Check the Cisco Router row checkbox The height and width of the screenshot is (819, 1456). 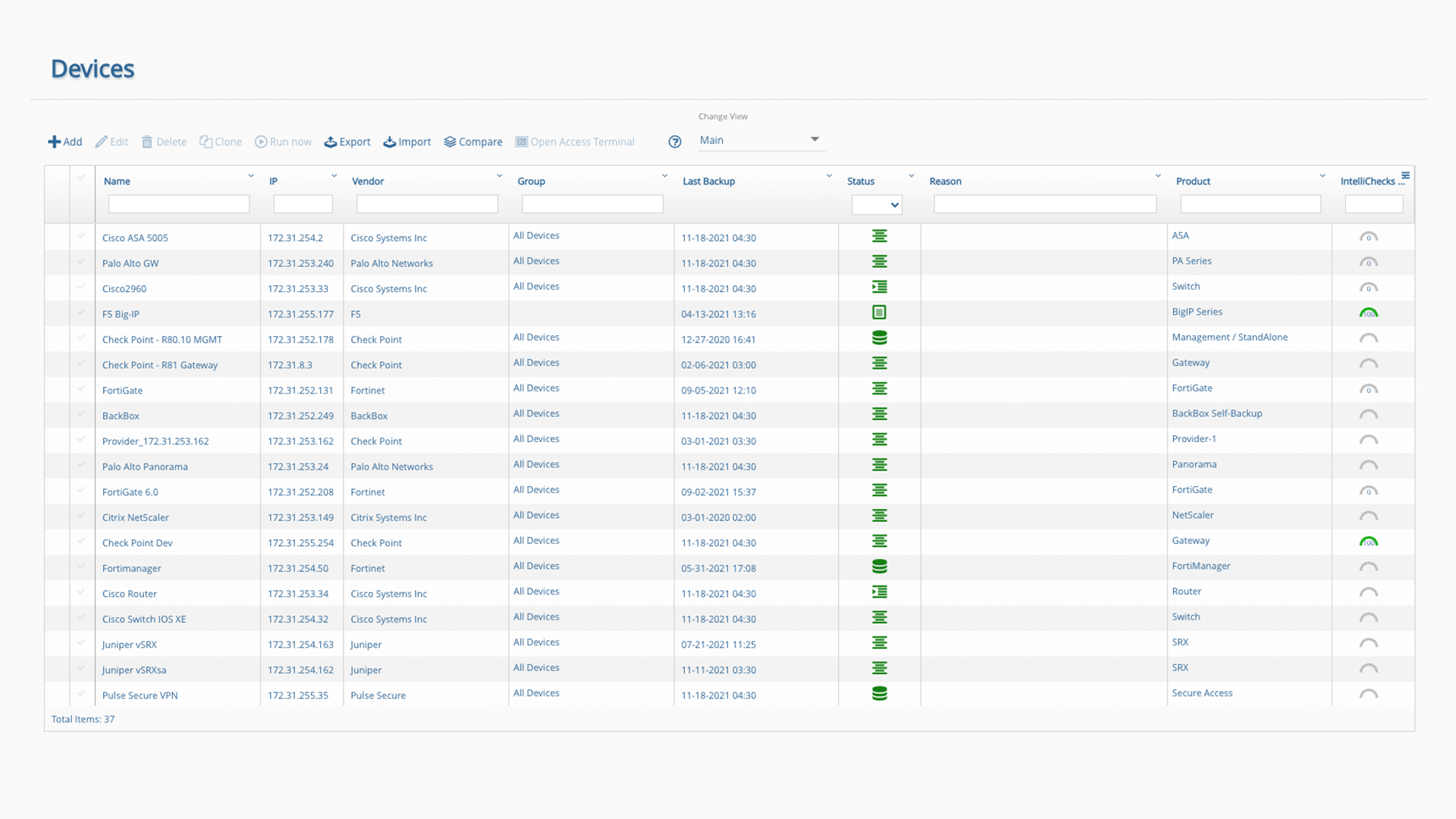pos(80,591)
